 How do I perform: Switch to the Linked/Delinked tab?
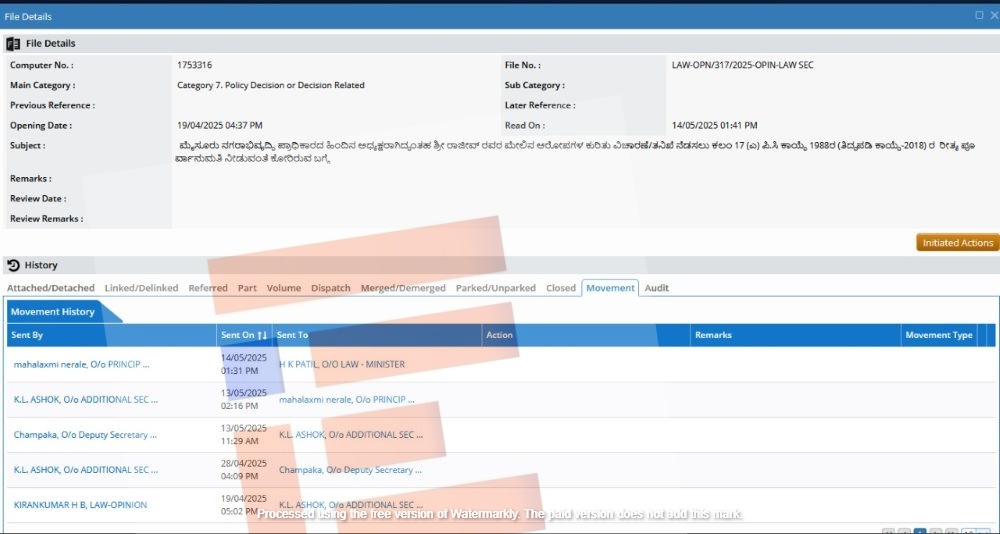tap(141, 288)
